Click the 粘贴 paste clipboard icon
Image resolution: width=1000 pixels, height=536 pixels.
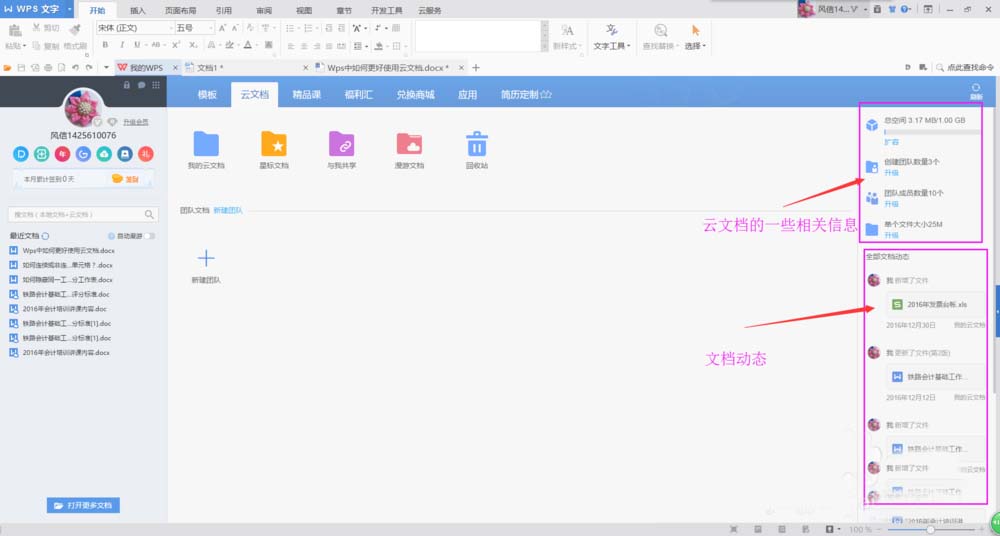point(15,29)
